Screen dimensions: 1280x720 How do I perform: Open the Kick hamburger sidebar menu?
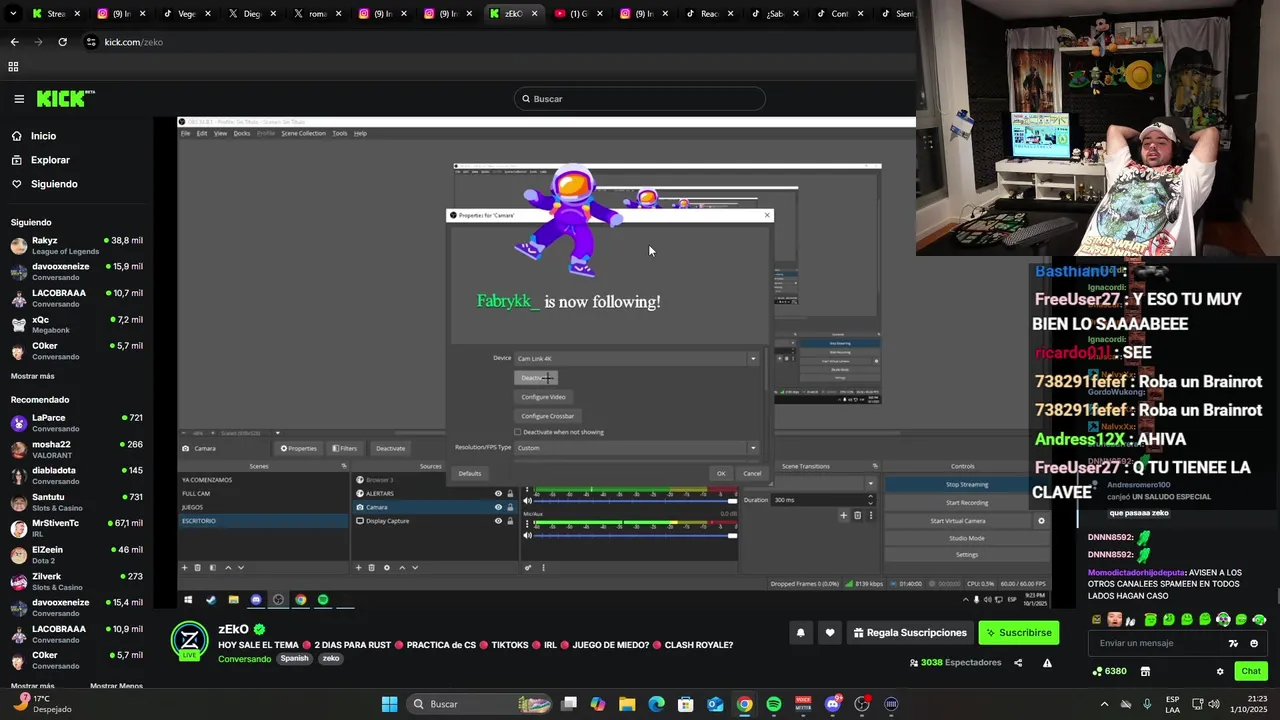click(19, 99)
